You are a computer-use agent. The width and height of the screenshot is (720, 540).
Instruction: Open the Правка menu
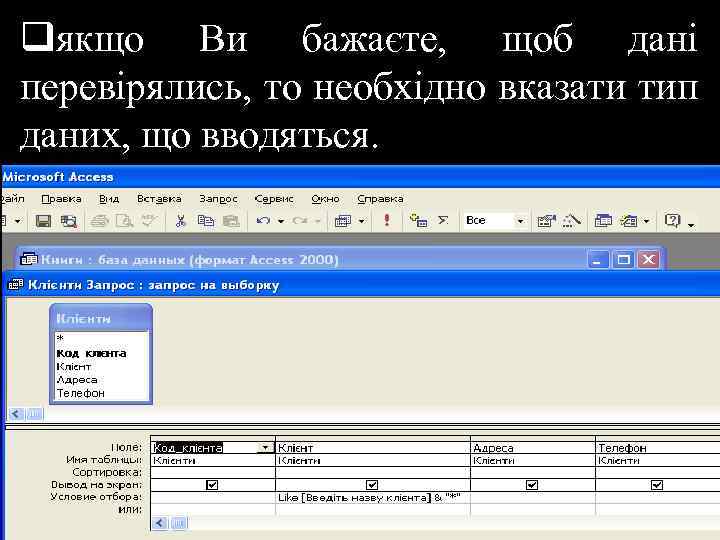[61, 199]
